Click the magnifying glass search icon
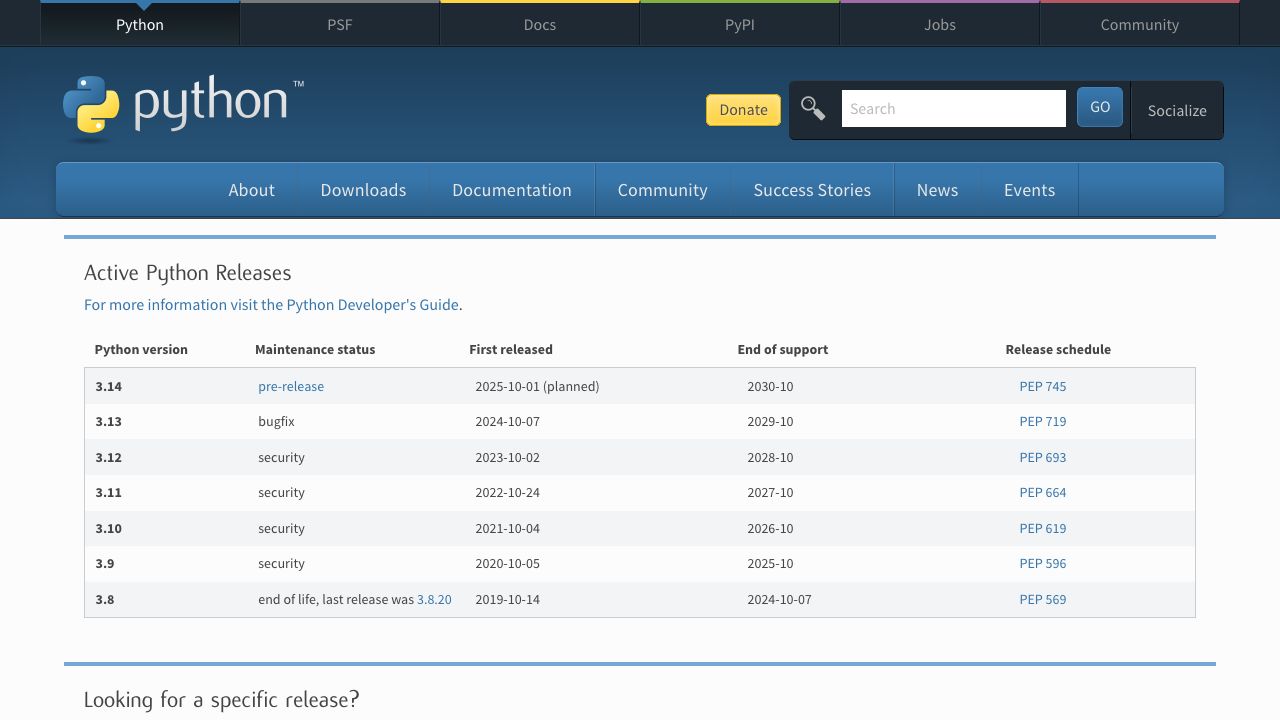Viewport: 1280px width, 720px height. click(813, 109)
